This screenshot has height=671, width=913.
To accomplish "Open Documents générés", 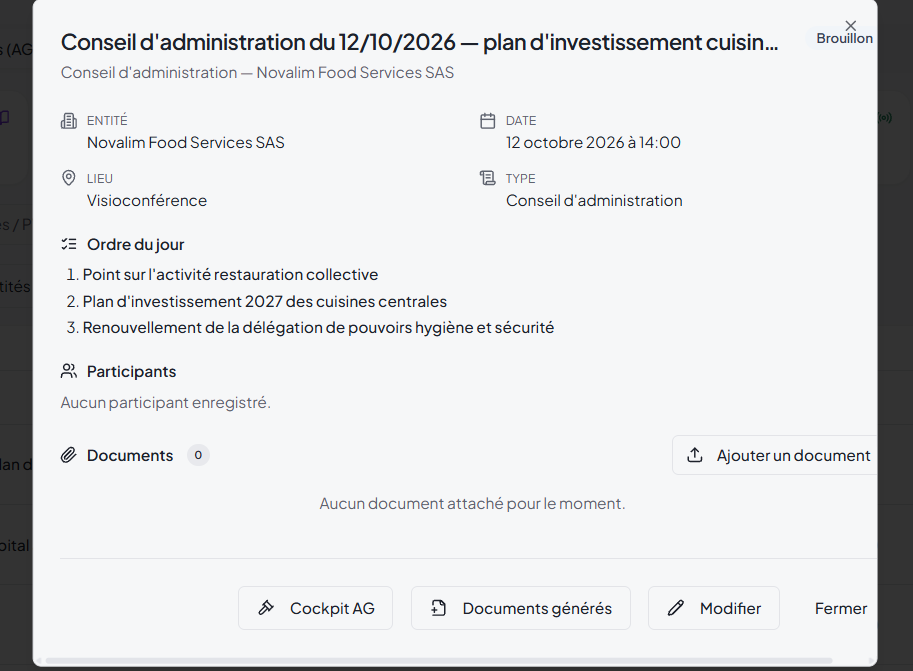I will point(521,608).
